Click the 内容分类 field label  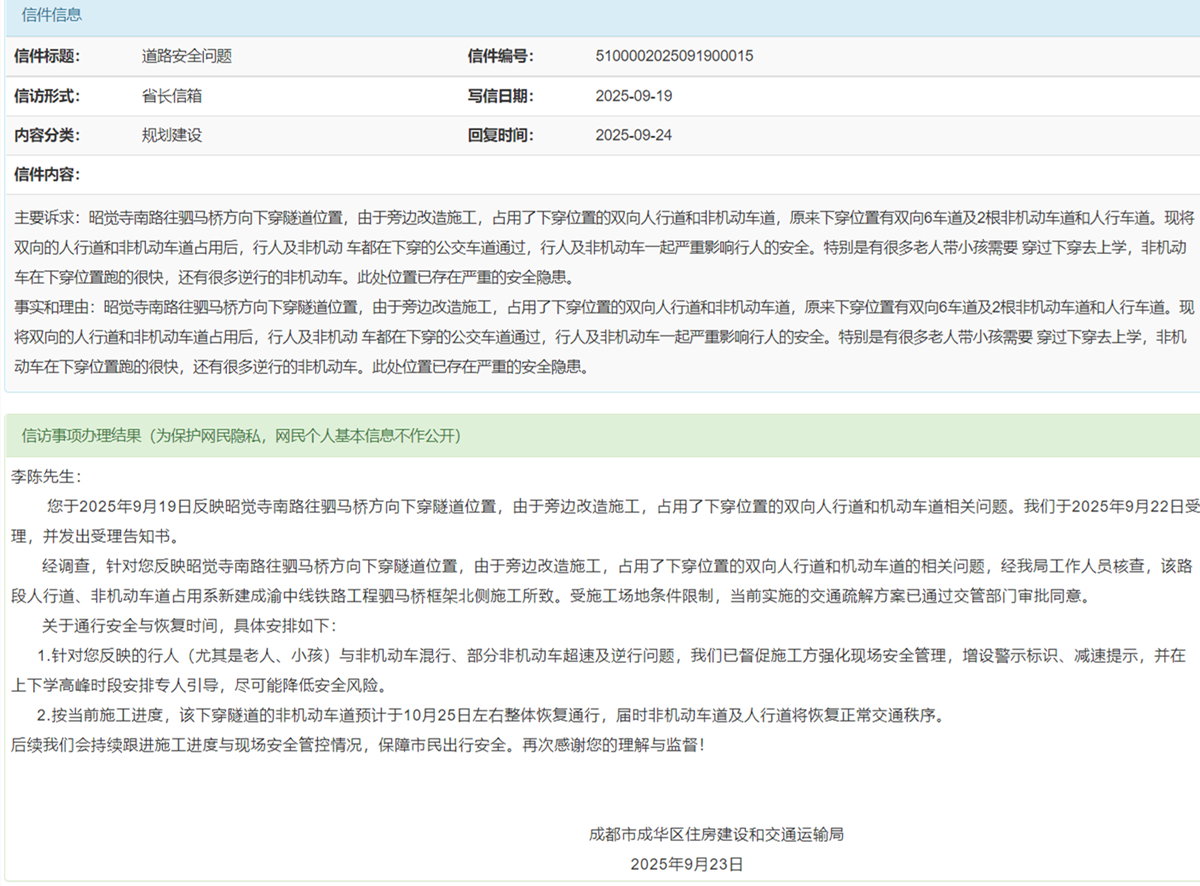(x=46, y=135)
